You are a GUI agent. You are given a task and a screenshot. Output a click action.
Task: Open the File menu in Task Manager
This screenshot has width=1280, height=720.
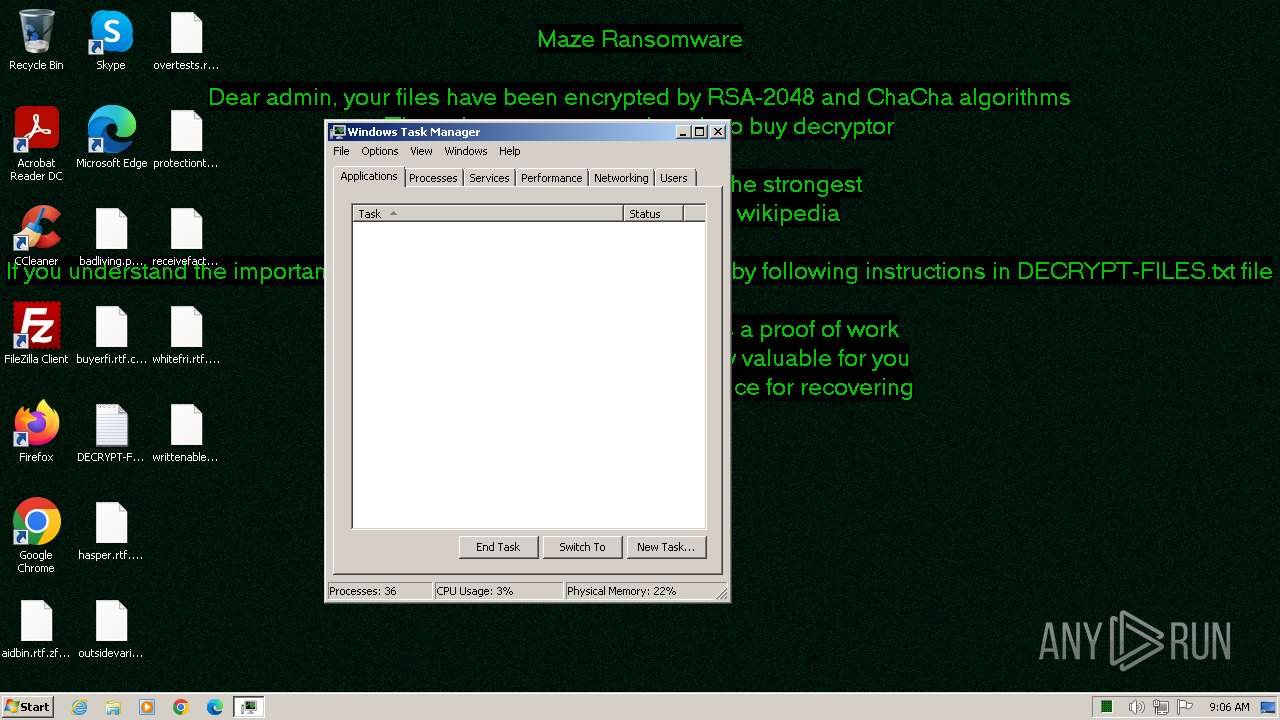pos(341,151)
